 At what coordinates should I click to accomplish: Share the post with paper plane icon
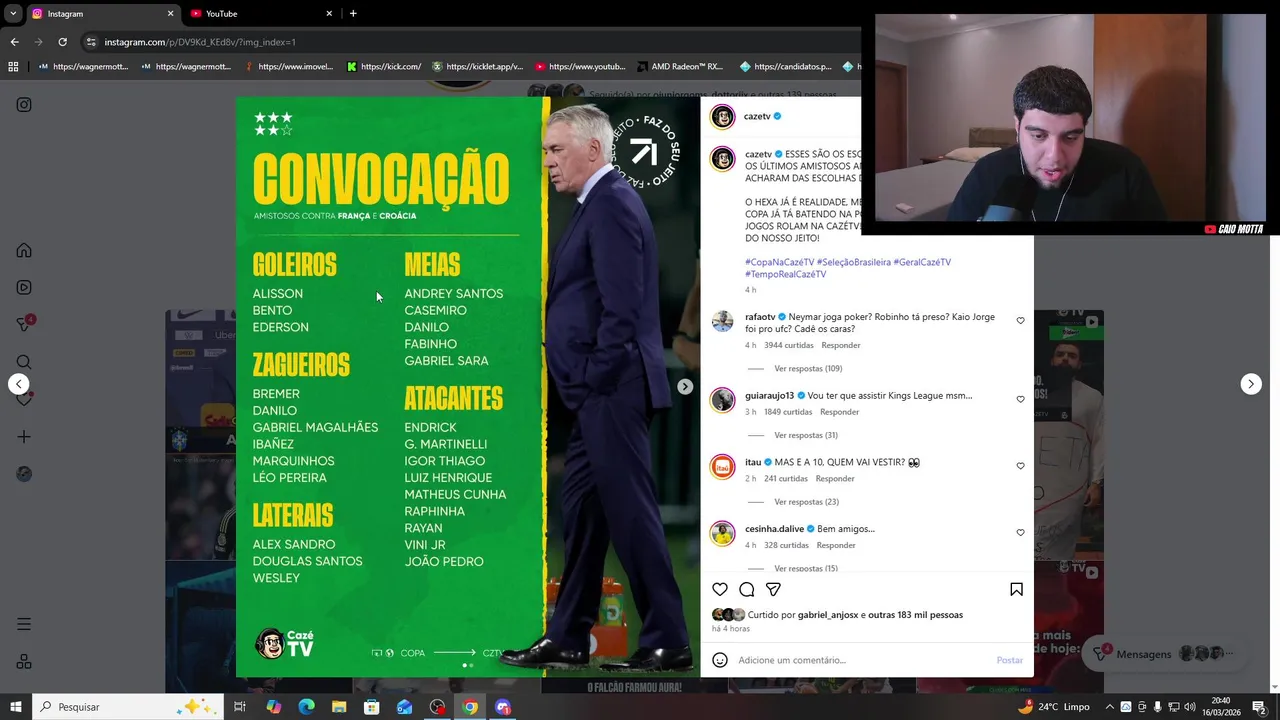[x=773, y=589]
